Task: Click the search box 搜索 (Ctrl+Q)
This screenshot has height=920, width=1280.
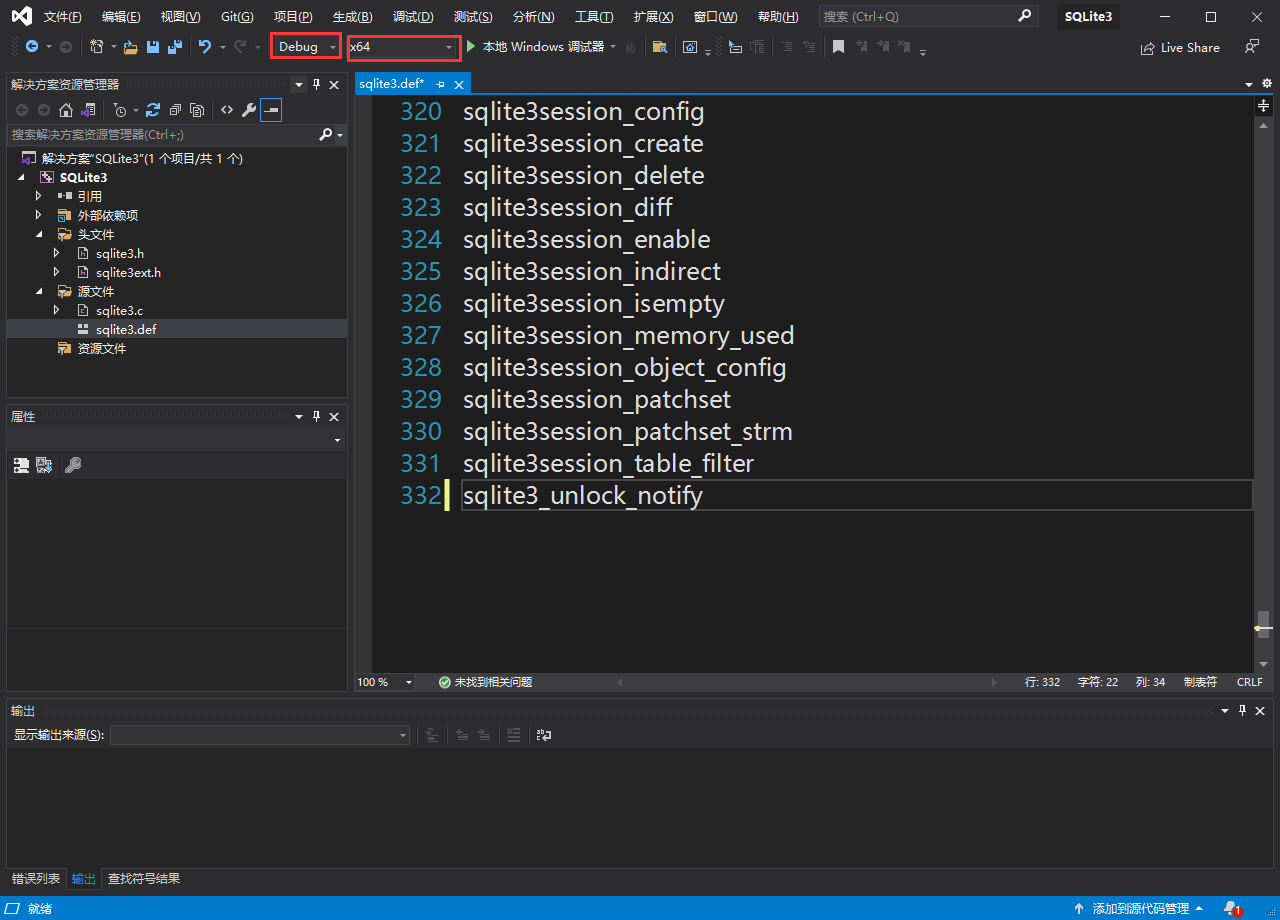Action: [927, 16]
